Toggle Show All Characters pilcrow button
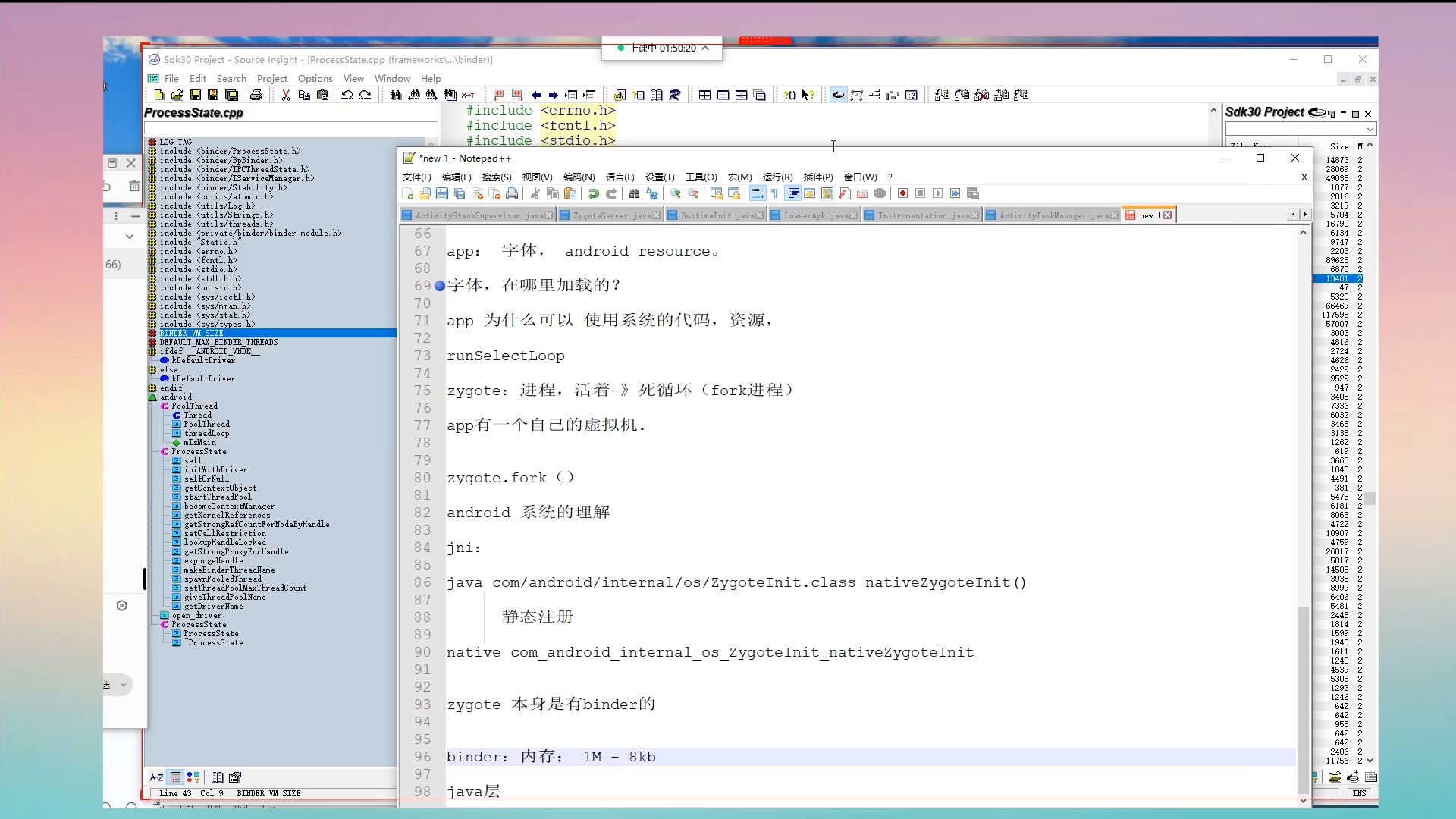1456x819 pixels. pyautogui.click(x=774, y=194)
